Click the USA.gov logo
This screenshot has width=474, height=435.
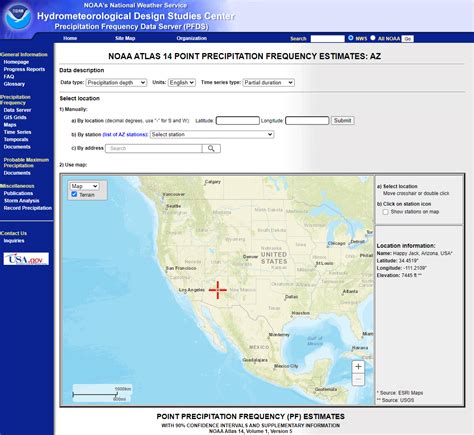(x=26, y=259)
